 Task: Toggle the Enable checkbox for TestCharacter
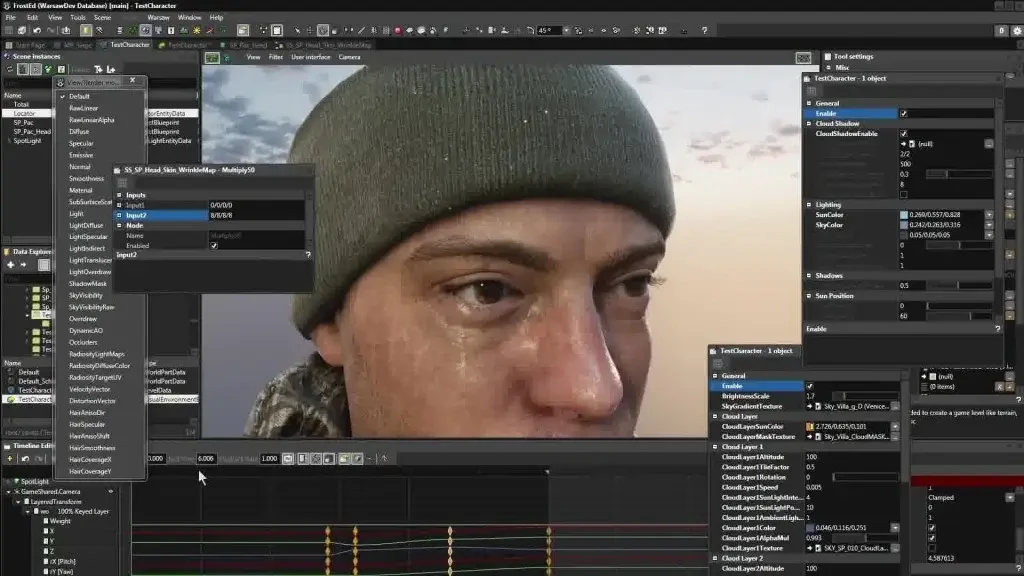[x=903, y=112]
